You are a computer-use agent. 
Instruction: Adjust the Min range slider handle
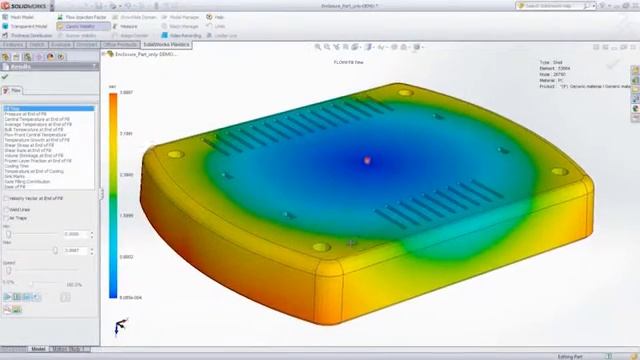coord(9,234)
